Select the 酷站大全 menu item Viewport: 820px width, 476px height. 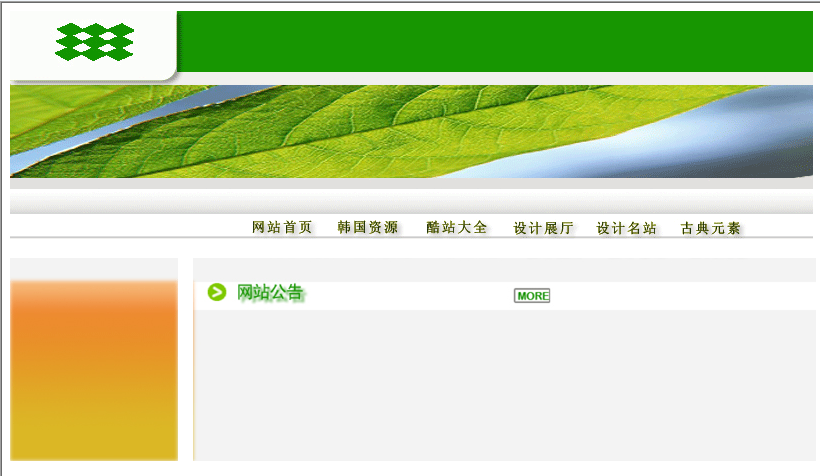pyautogui.click(x=456, y=228)
